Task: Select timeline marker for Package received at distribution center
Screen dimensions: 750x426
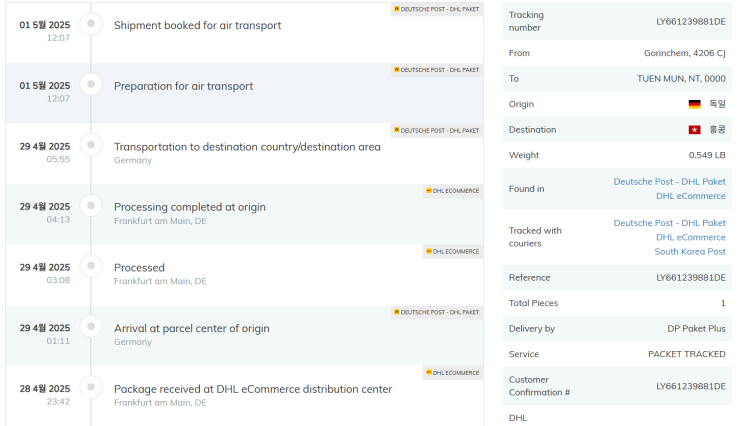Action: point(91,387)
